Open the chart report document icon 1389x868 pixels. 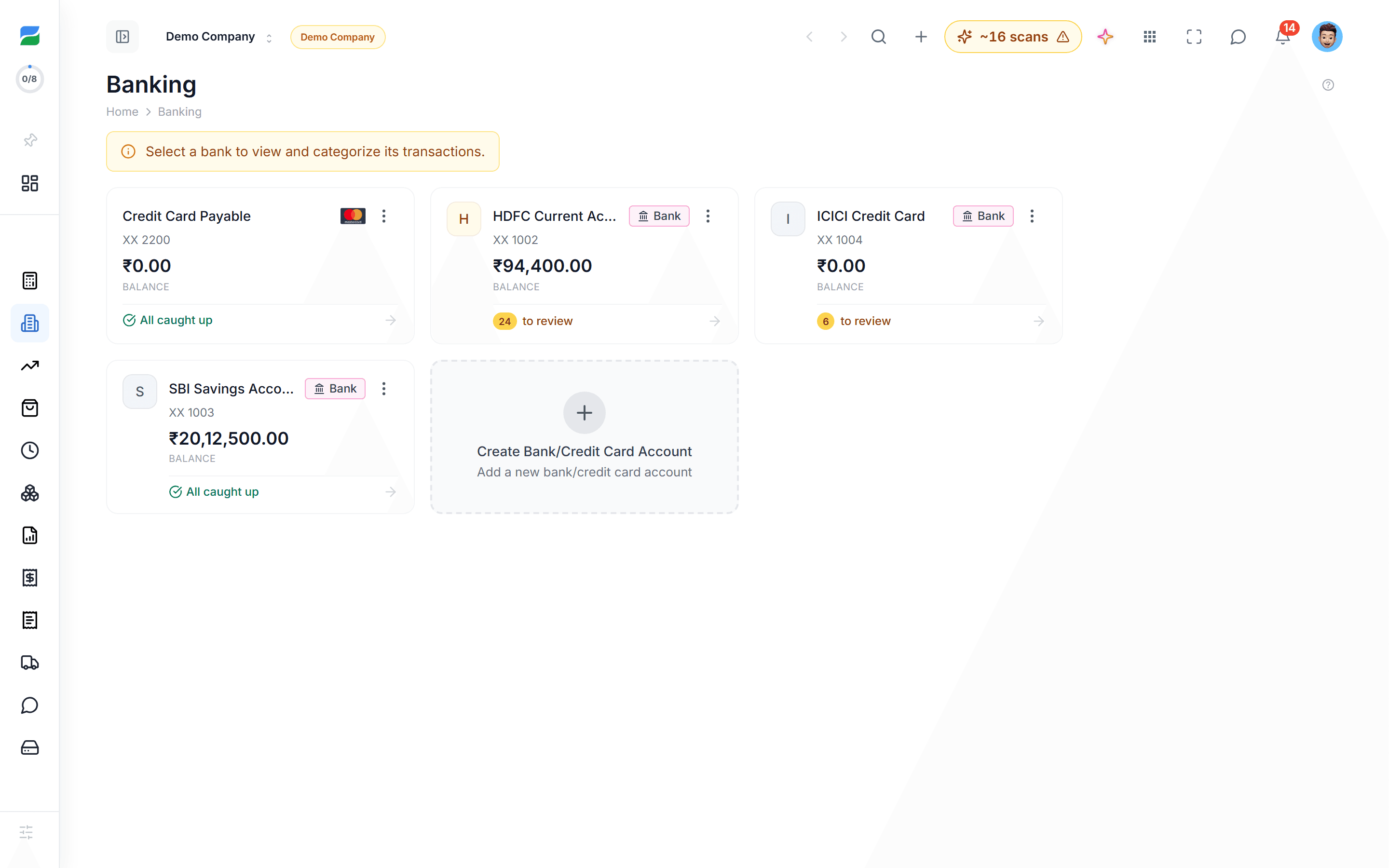30,535
